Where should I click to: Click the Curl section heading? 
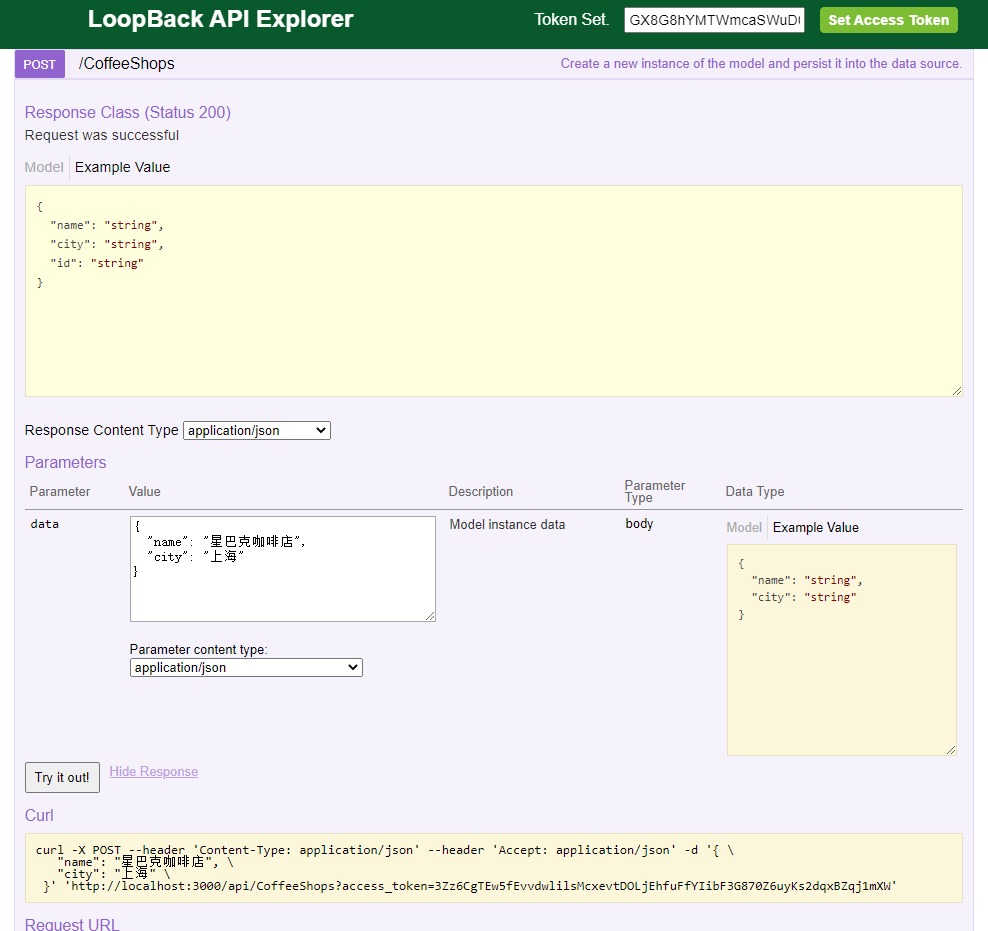(39, 815)
